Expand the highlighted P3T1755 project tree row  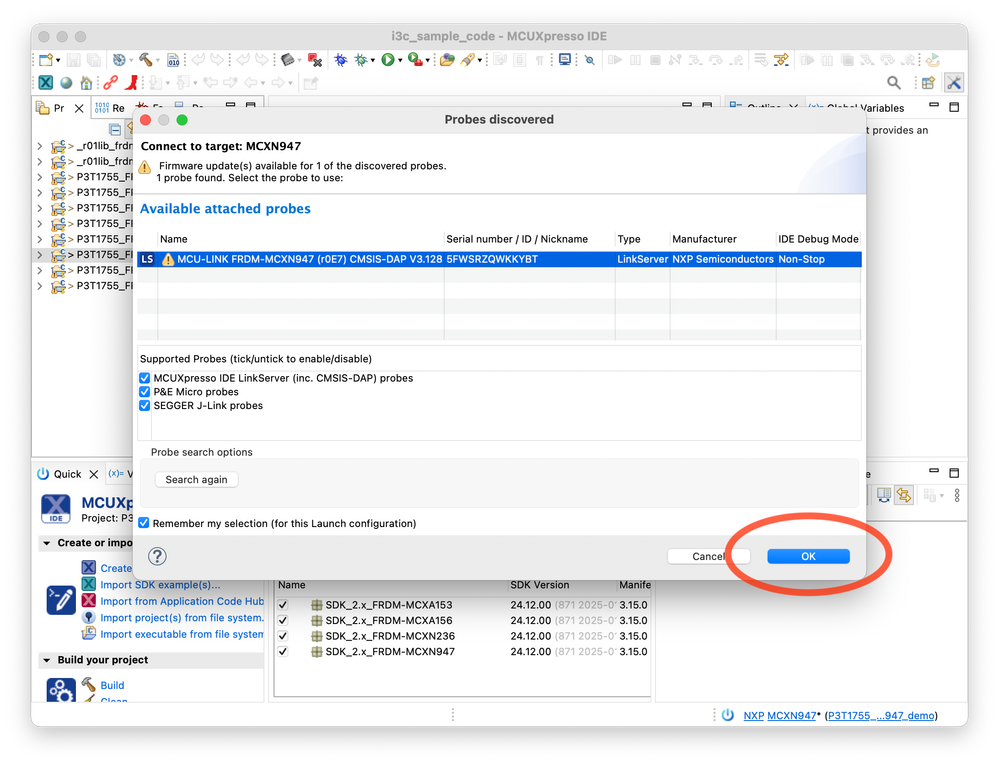tap(40, 255)
